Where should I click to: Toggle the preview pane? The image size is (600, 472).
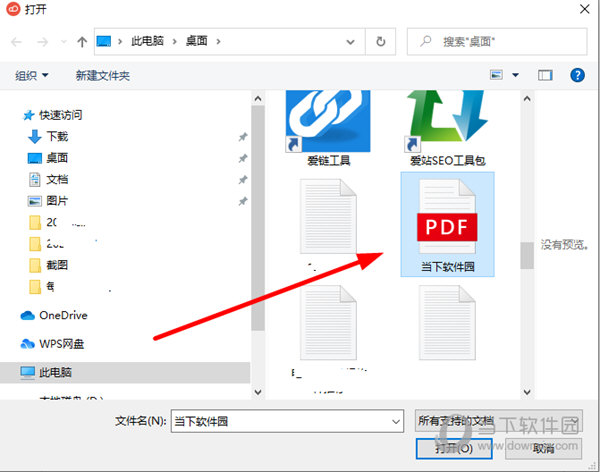tap(545, 75)
